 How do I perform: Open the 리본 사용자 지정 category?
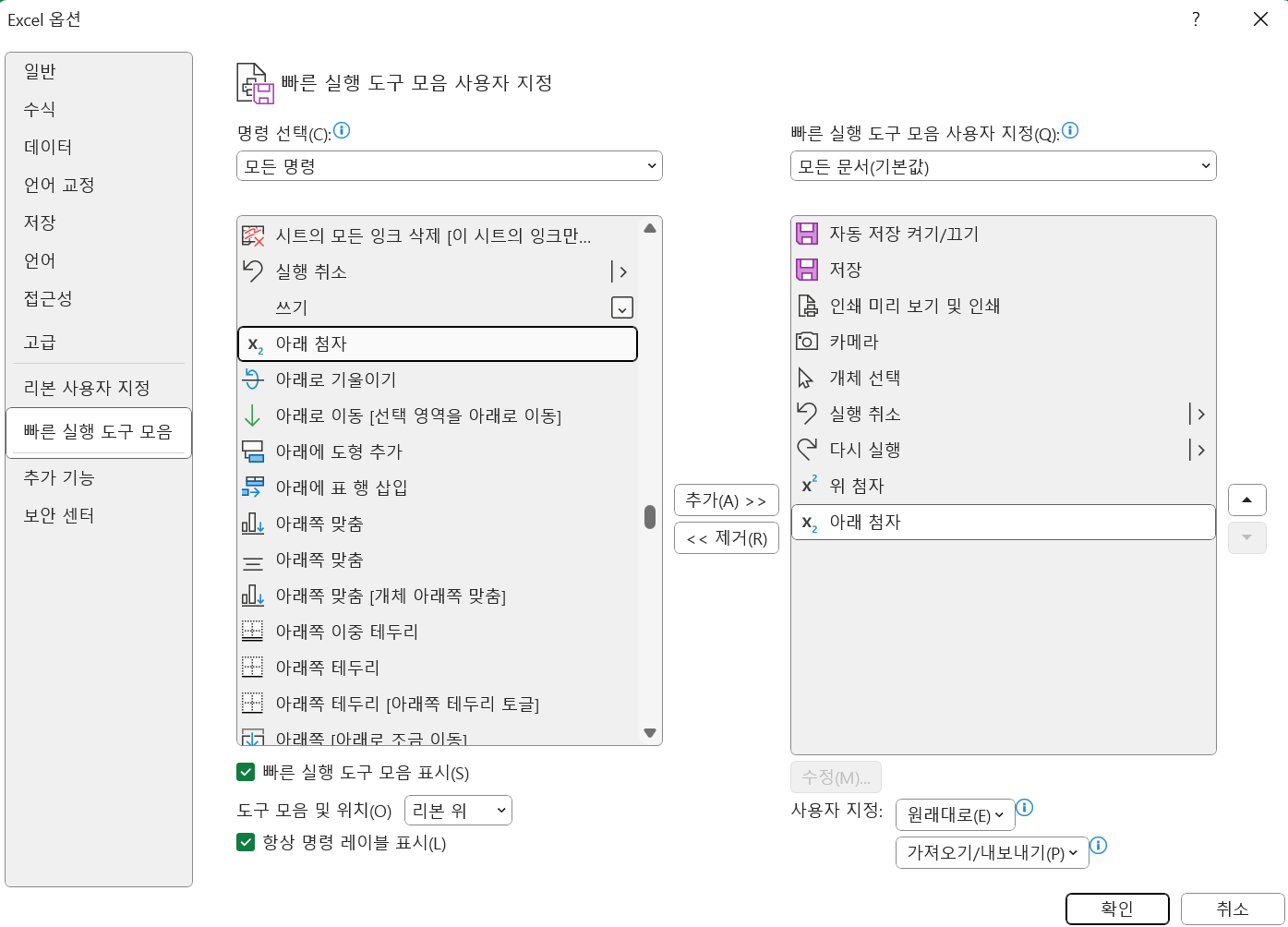[99, 388]
